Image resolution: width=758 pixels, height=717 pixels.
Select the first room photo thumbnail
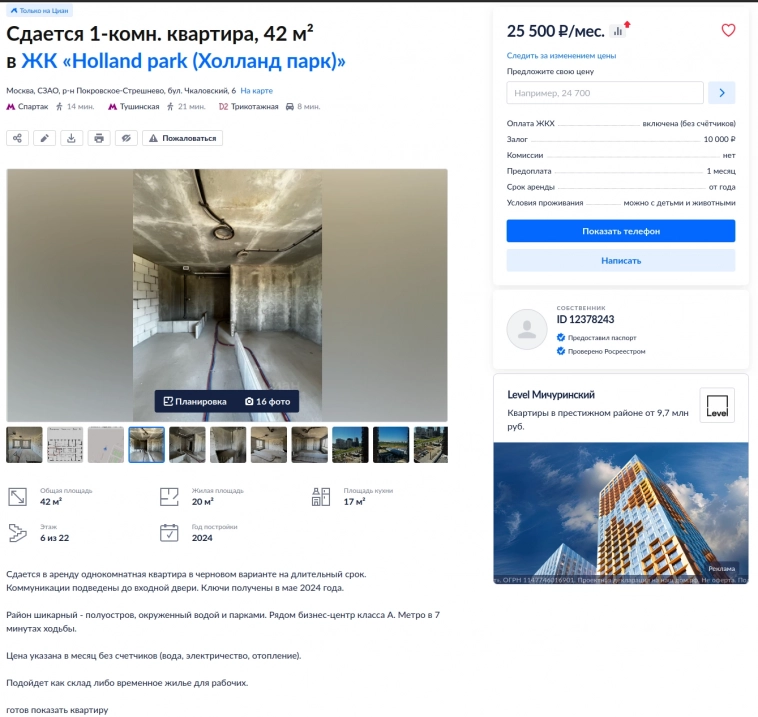click(24, 445)
